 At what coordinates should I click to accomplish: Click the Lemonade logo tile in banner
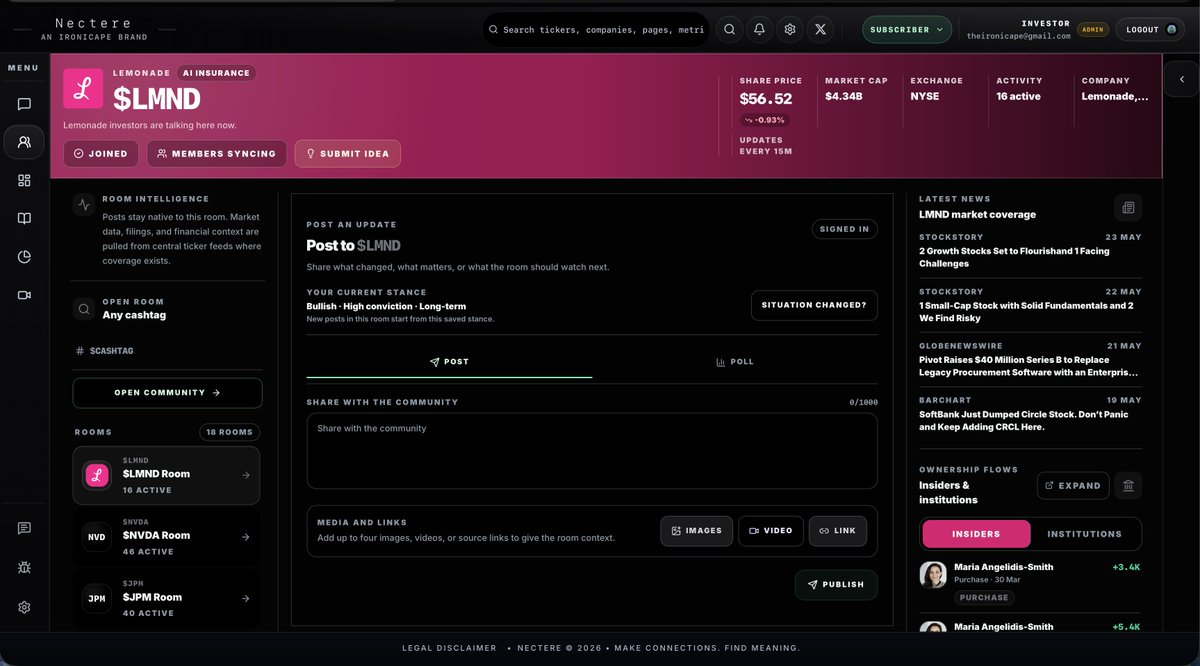point(83,88)
